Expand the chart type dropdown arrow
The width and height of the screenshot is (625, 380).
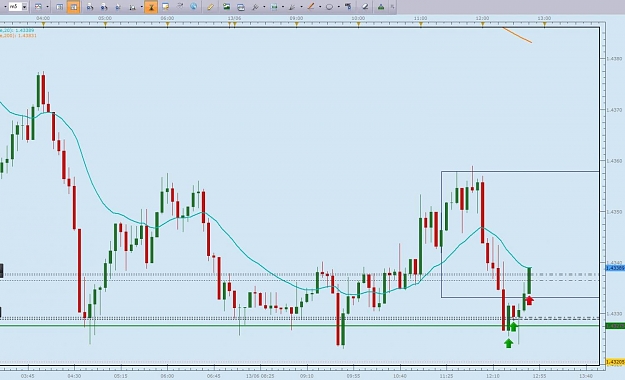pos(47,7)
